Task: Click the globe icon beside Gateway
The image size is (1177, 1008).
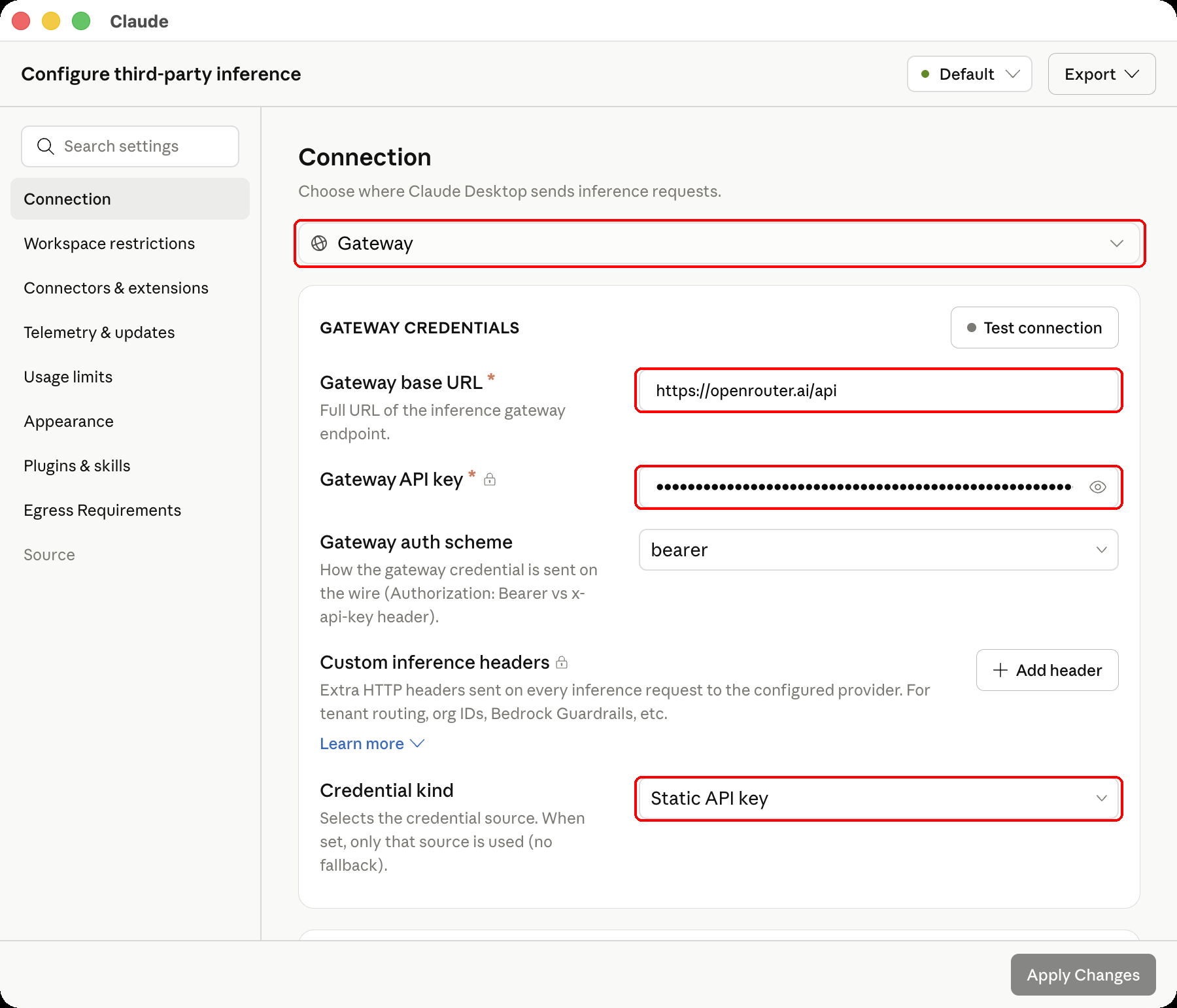Action: [x=319, y=243]
